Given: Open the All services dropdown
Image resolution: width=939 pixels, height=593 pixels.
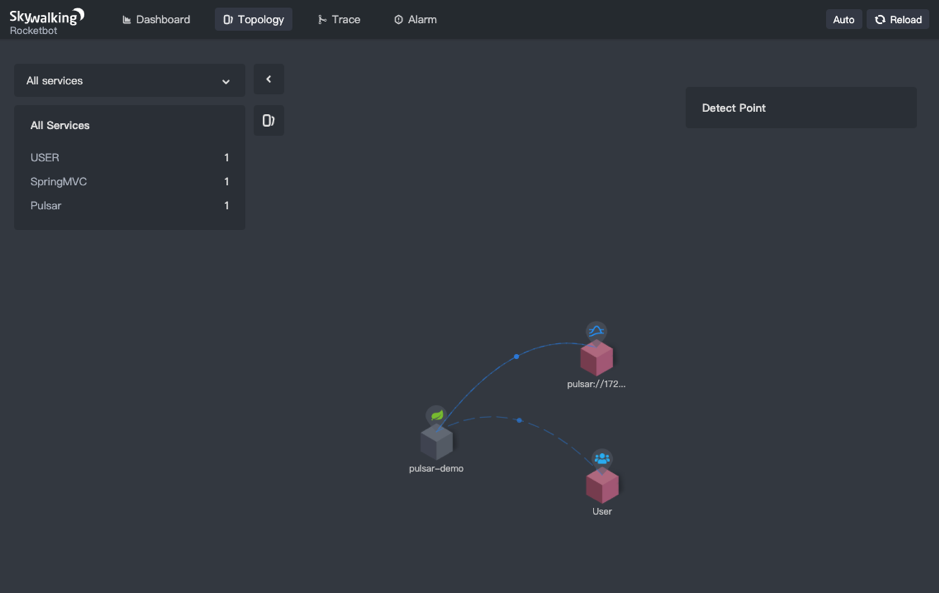Looking at the screenshot, I should point(129,80).
